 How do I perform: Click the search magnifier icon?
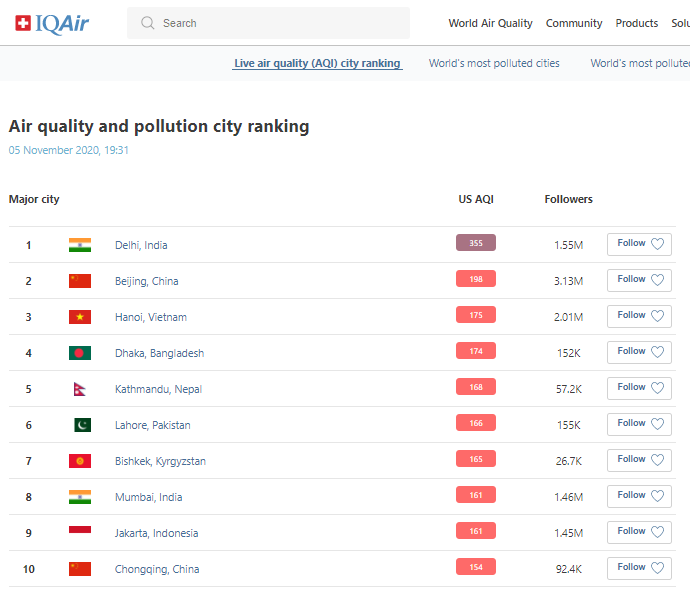tap(148, 23)
